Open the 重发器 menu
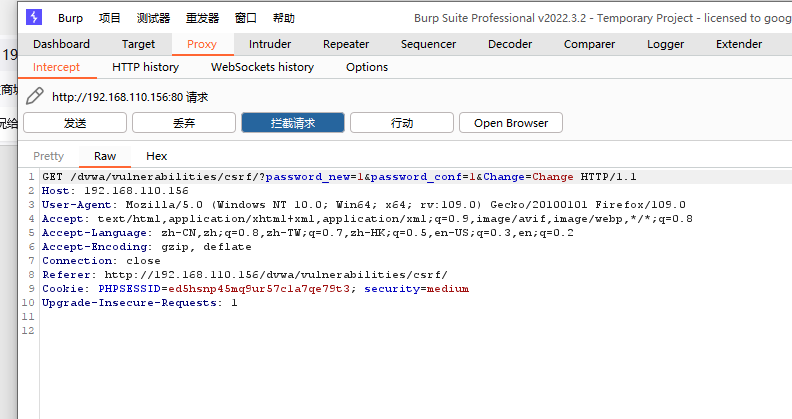Image resolution: width=792 pixels, height=419 pixels. pyautogui.click(x=202, y=18)
